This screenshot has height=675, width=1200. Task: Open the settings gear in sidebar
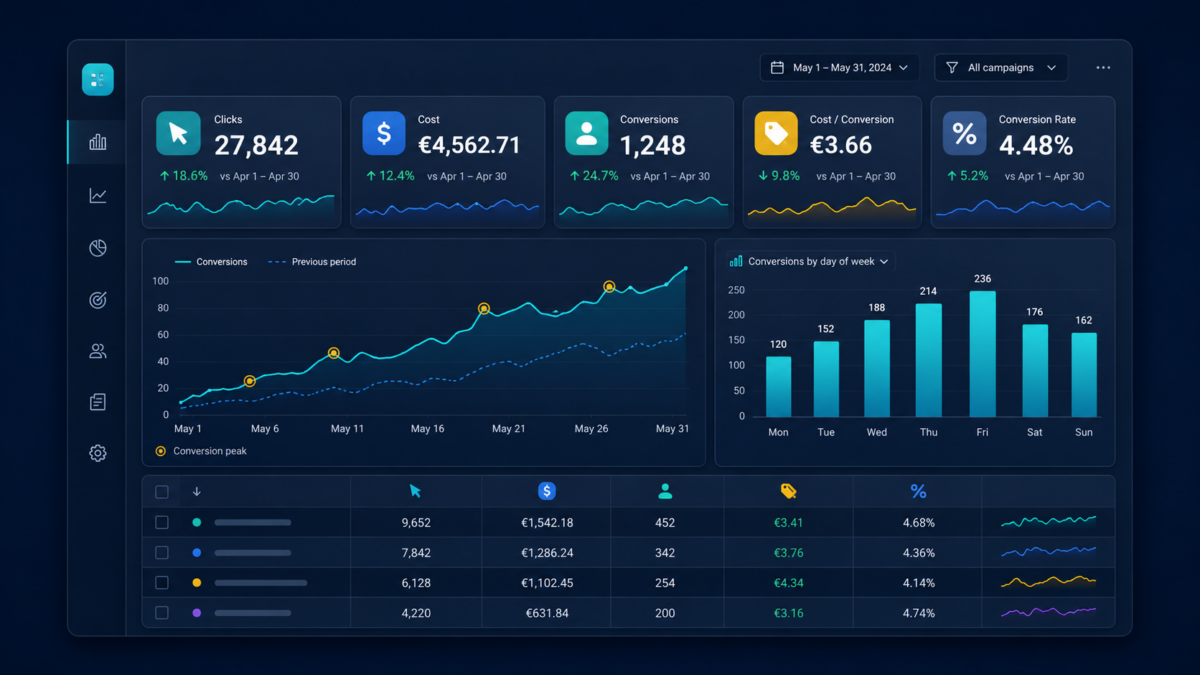pyautogui.click(x=97, y=453)
